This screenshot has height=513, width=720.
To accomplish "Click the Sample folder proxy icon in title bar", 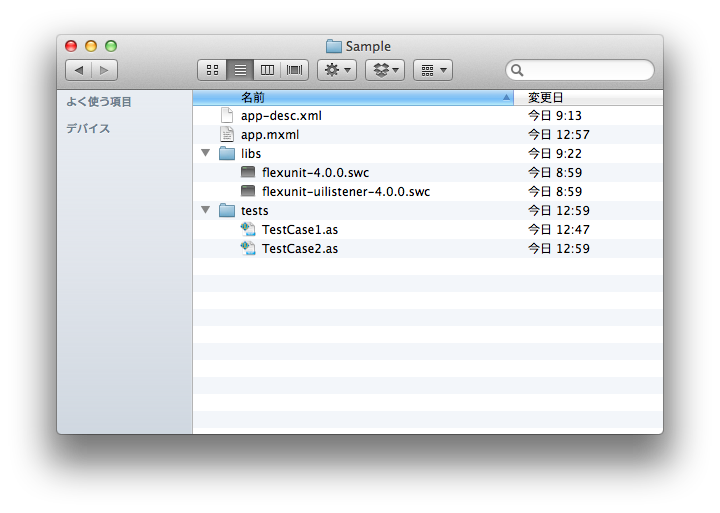I will (334, 46).
